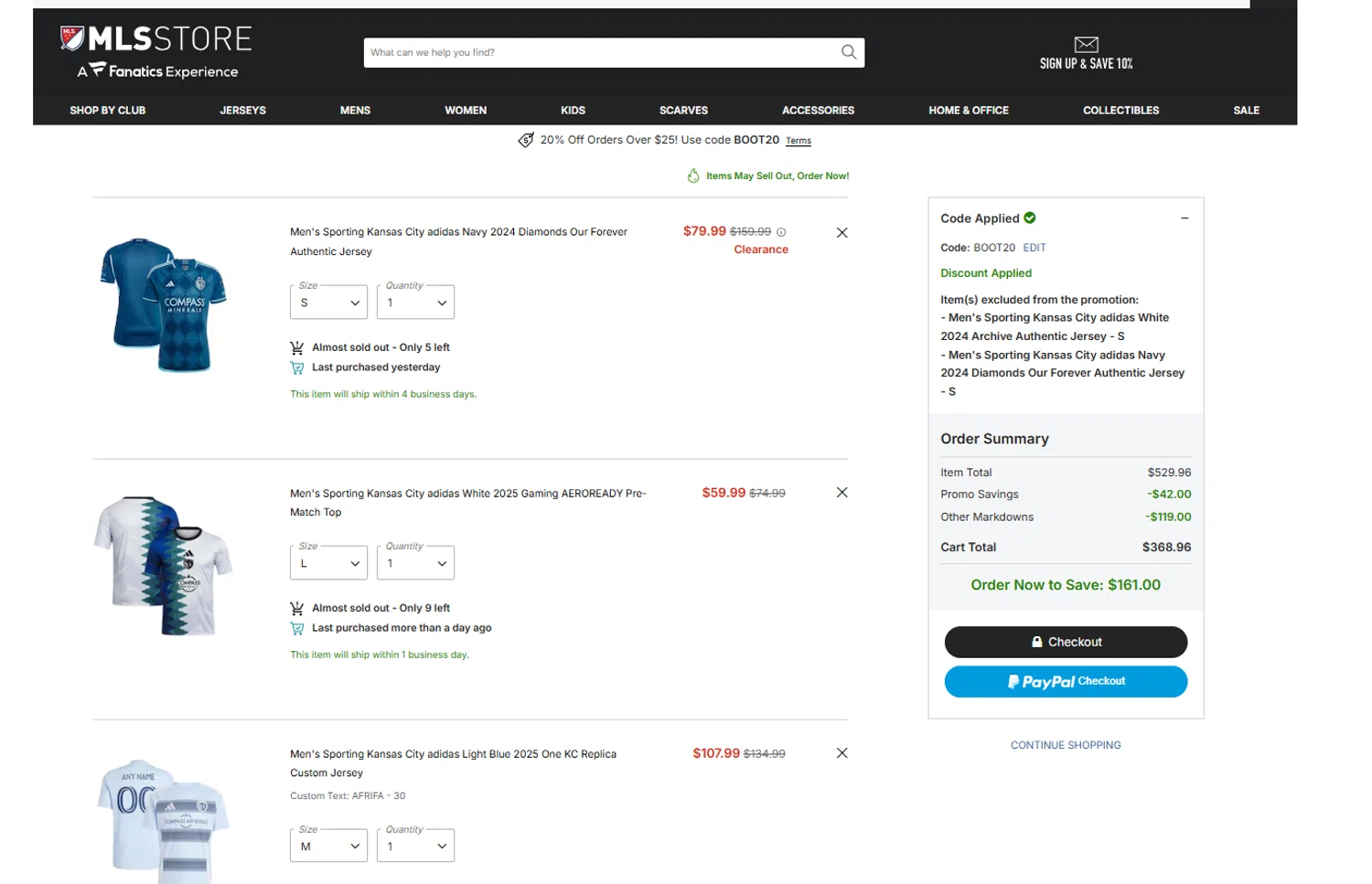
Task: Click cart icon beside Only 5 left
Action: coord(296,347)
